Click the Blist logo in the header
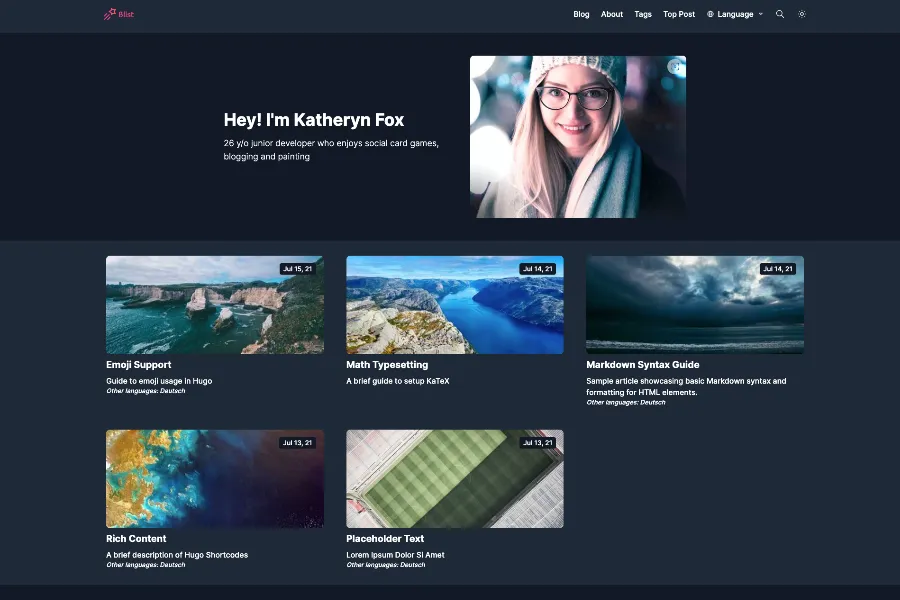 (119, 14)
